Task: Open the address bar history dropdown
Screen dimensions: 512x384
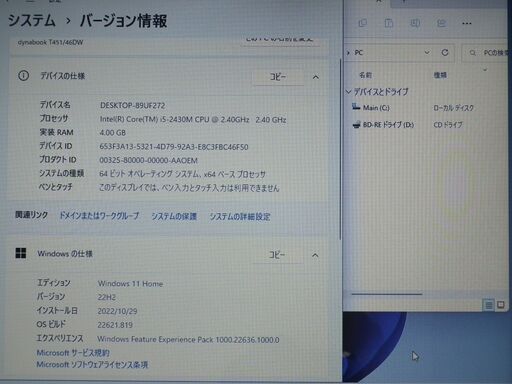Action: pos(427,53)
